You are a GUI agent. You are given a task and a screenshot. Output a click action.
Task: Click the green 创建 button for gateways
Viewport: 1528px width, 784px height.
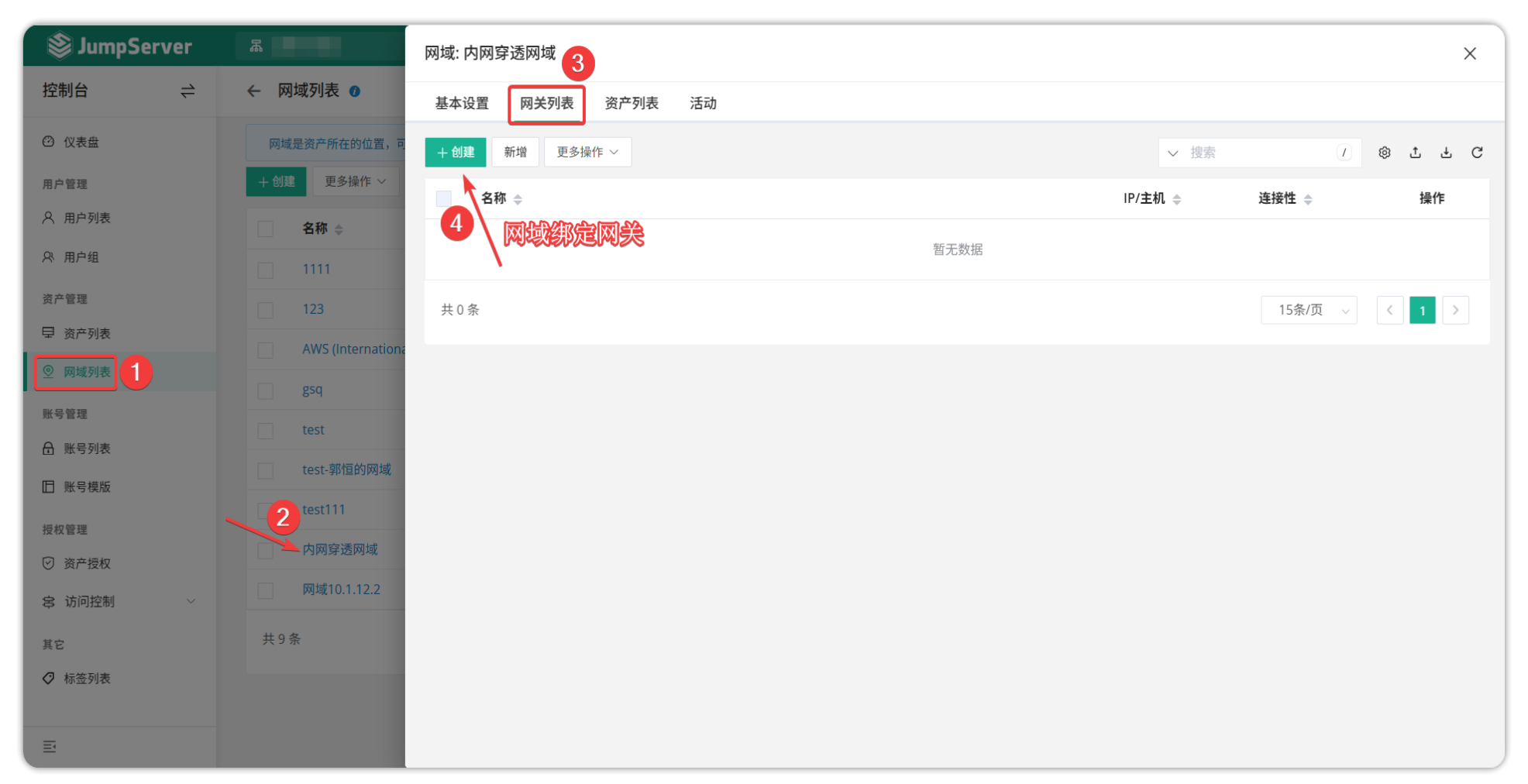click(456, 153)
